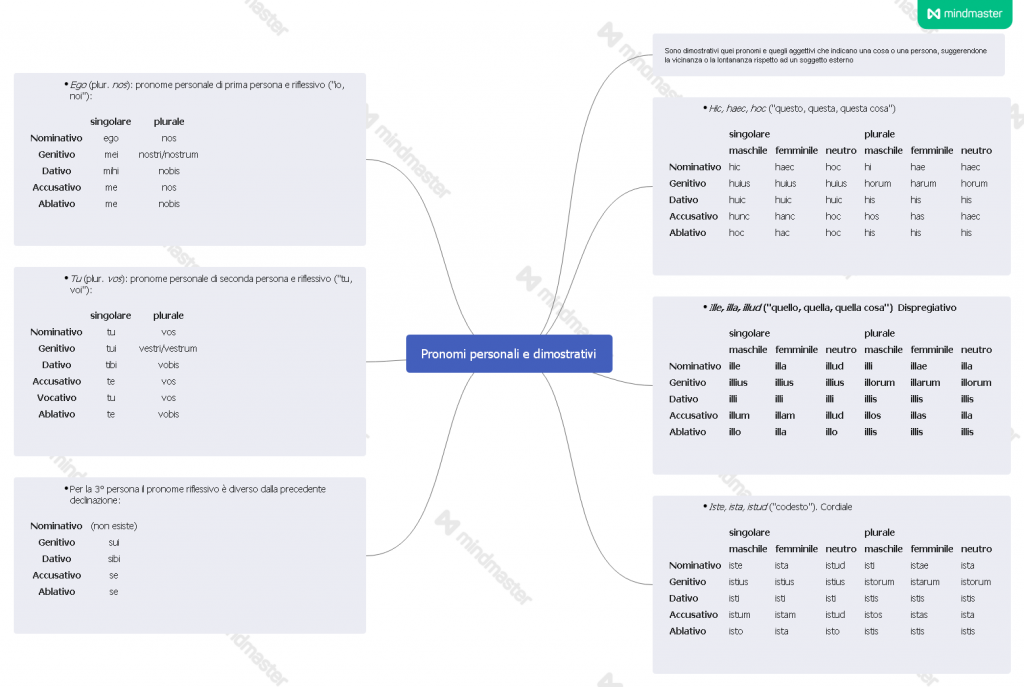Click the mihi dative form
The height and width of the screenshot is (687, 1024).
(111, 171)
